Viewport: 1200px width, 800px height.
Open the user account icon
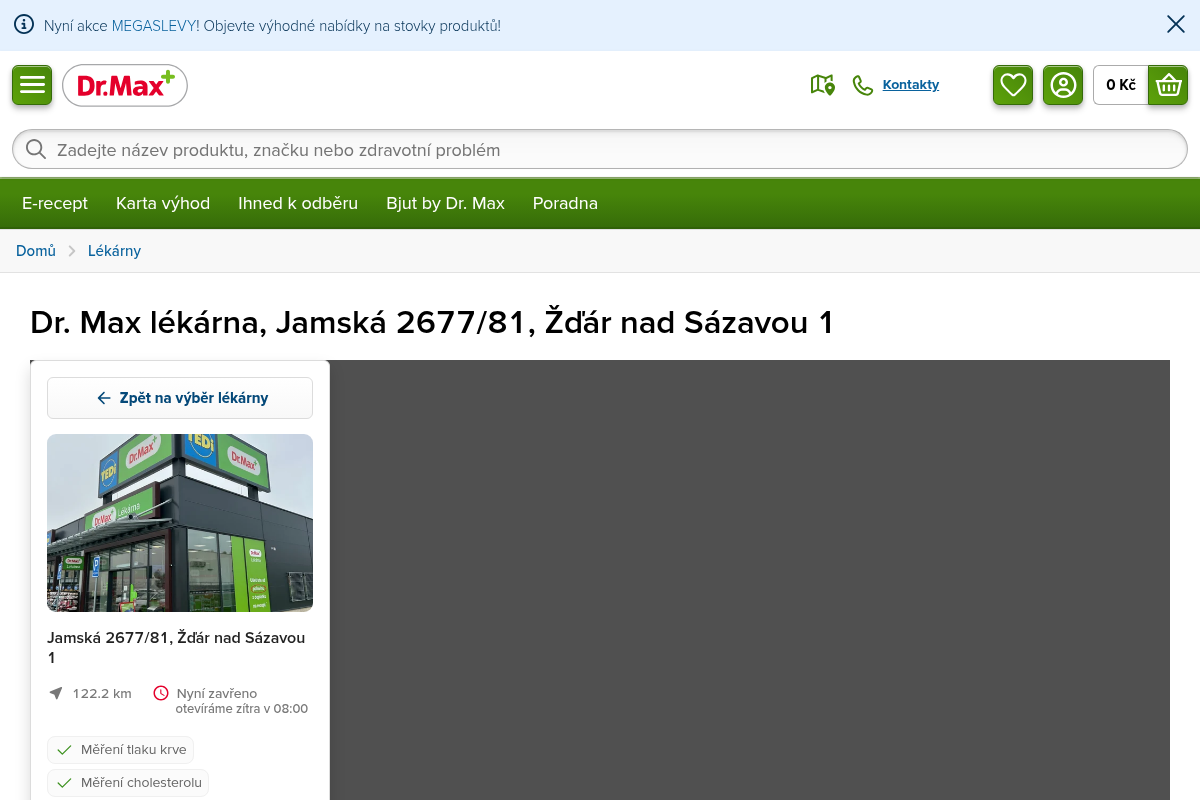(1063, 85)
